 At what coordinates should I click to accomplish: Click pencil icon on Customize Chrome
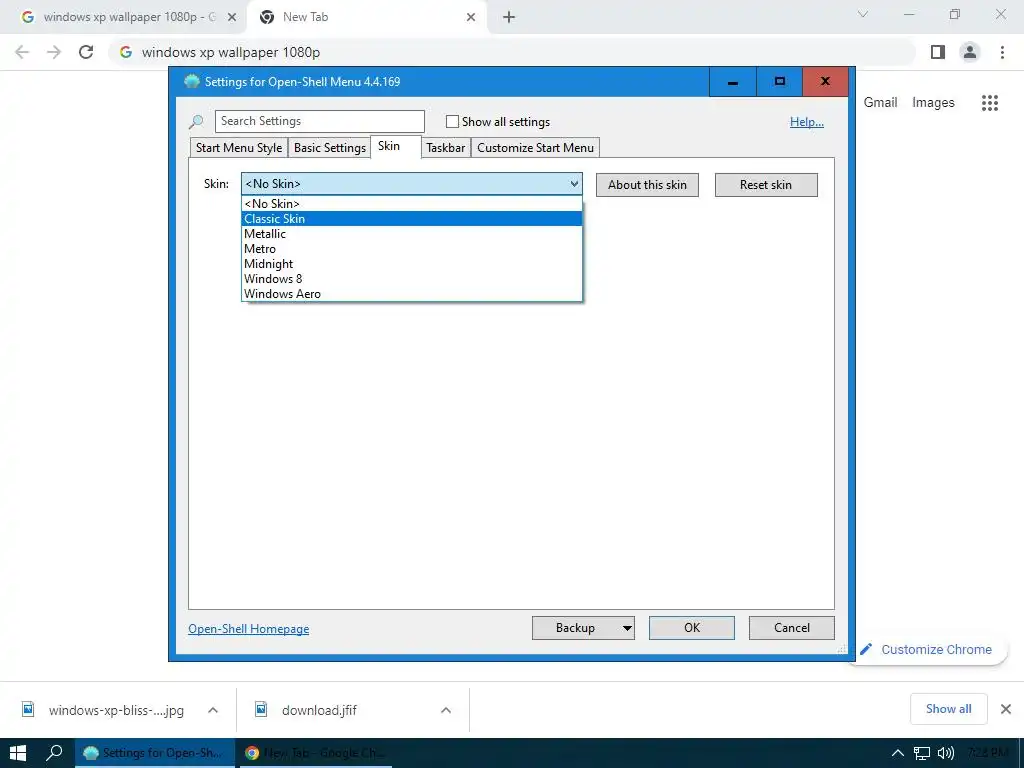tap(866, 649)
